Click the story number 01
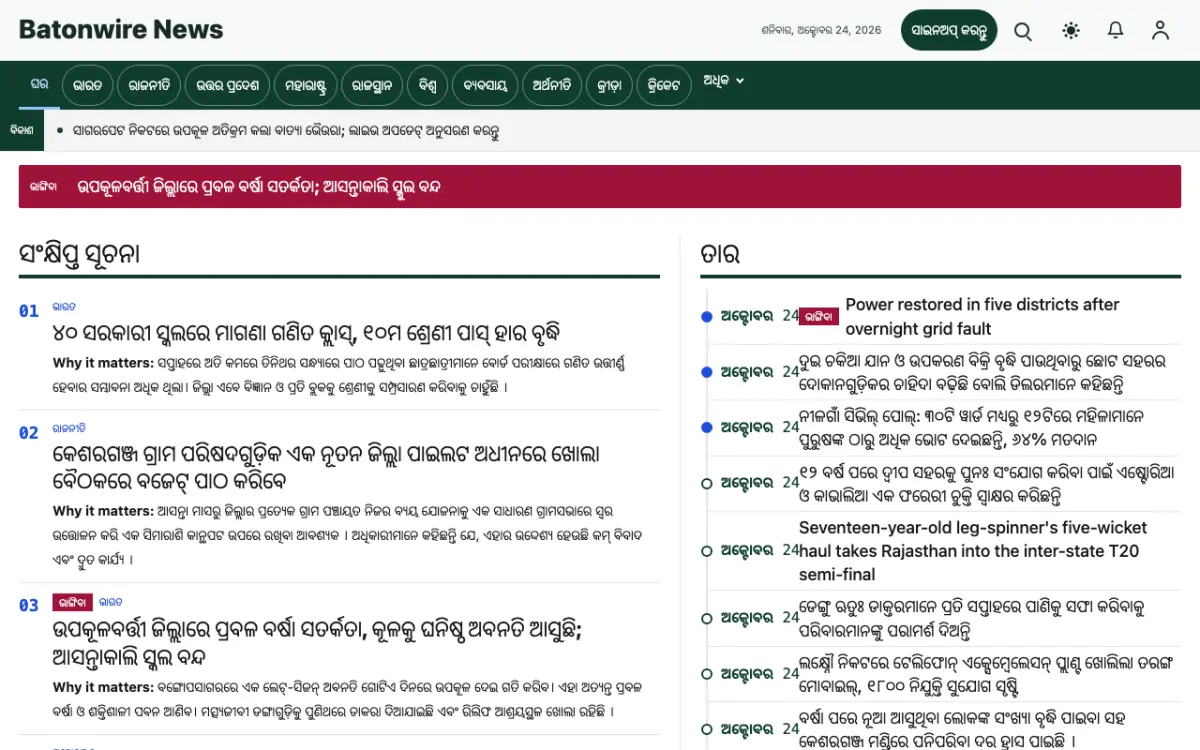The image size is (1200, 750). [29, 311]
